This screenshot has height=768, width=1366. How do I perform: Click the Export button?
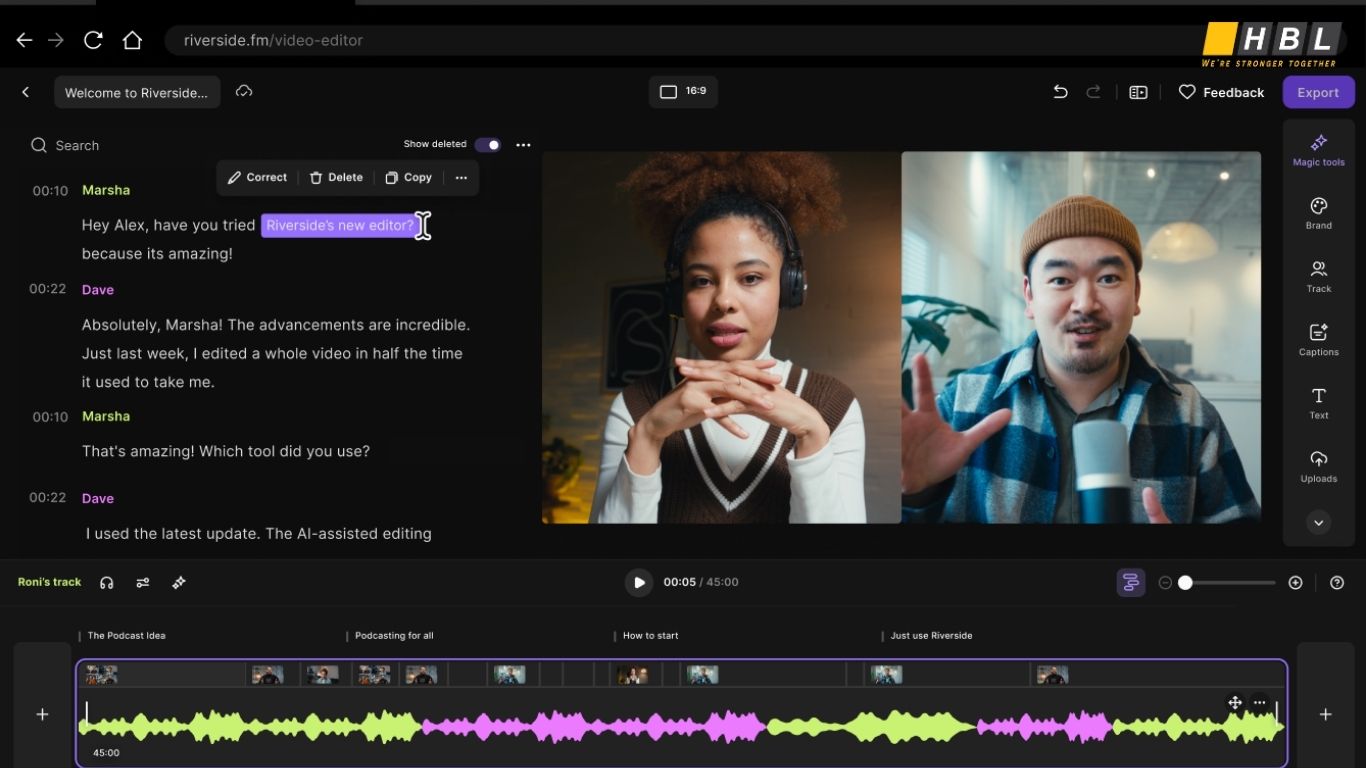pos(1318,91)
